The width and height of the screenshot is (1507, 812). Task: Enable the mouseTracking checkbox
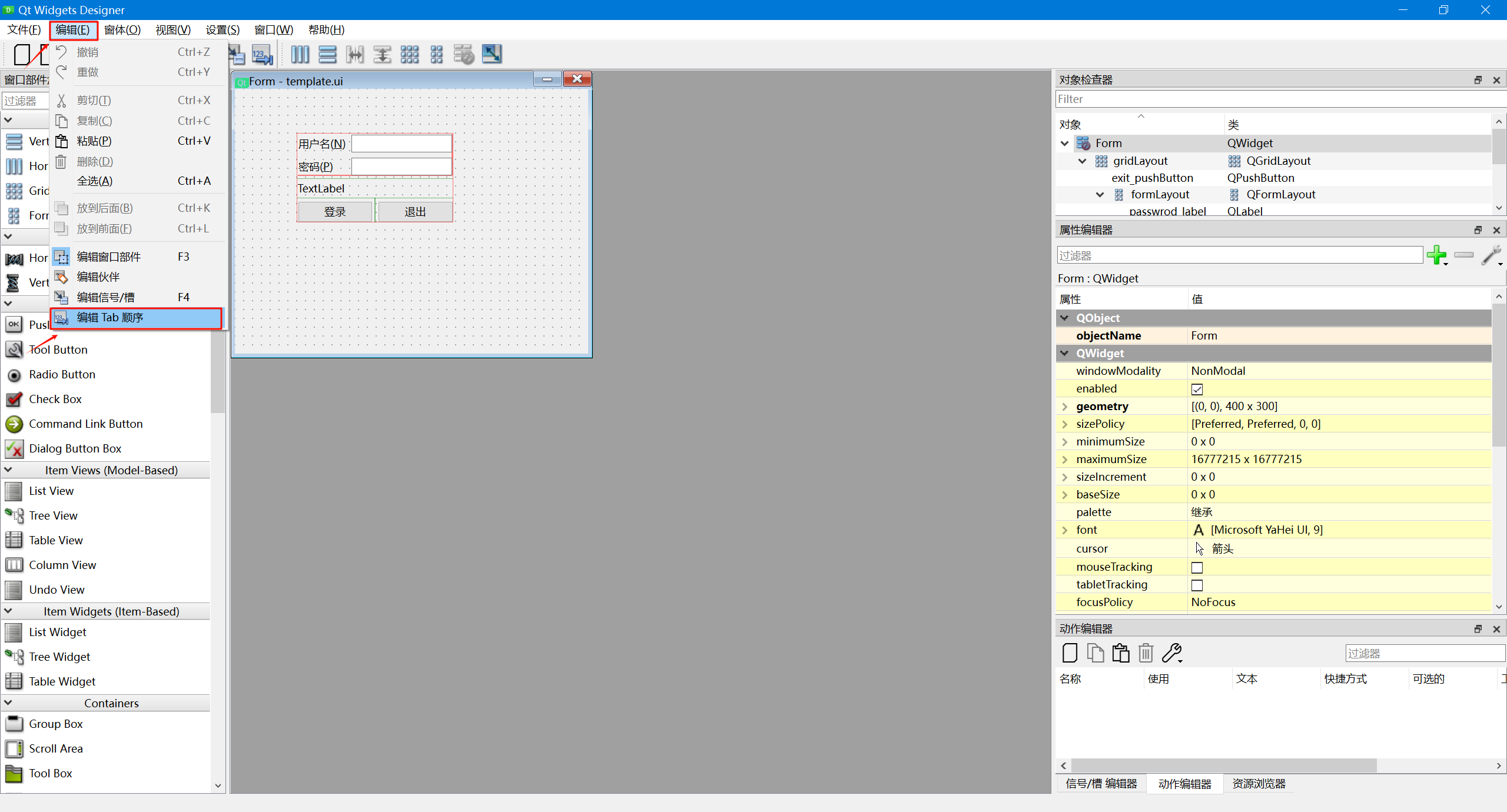pyautogui.click(x=1197, y=567)
